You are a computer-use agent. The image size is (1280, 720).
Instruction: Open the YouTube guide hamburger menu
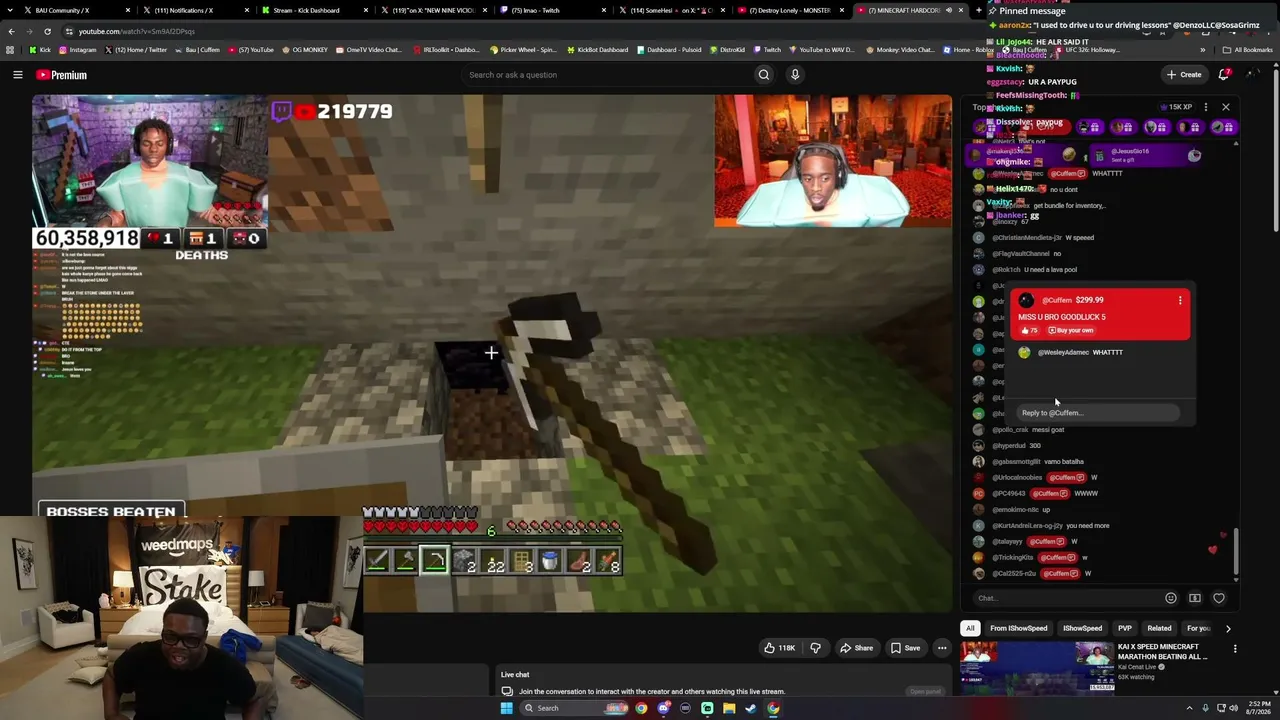17,75
